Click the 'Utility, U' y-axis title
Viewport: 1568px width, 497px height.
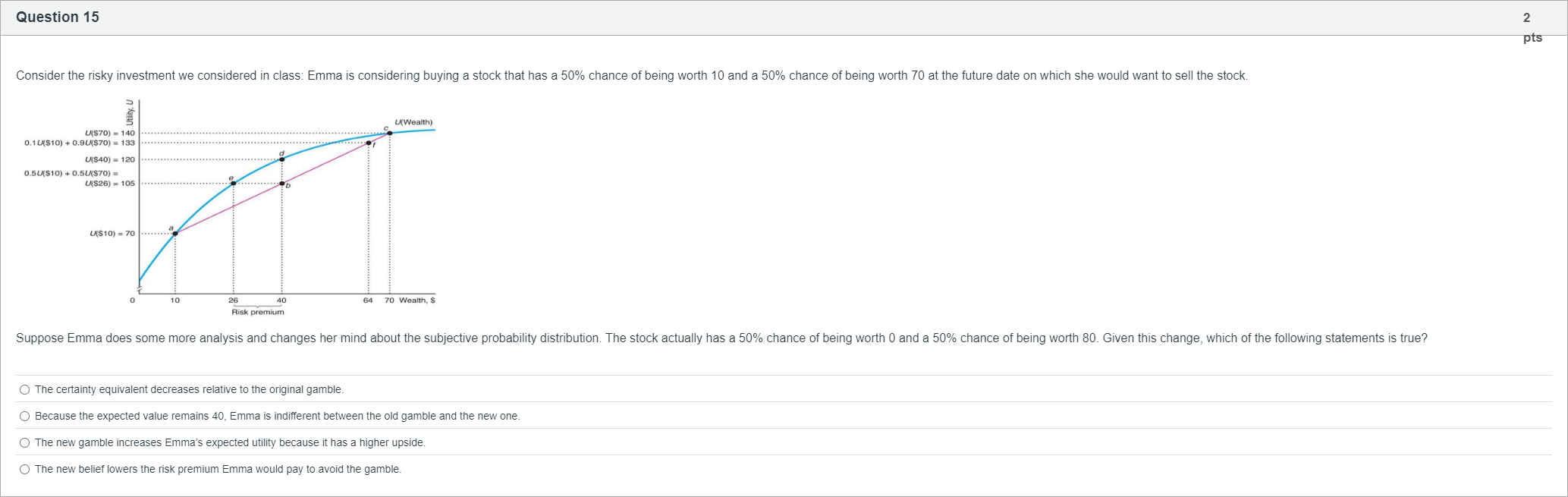point(130,112)
